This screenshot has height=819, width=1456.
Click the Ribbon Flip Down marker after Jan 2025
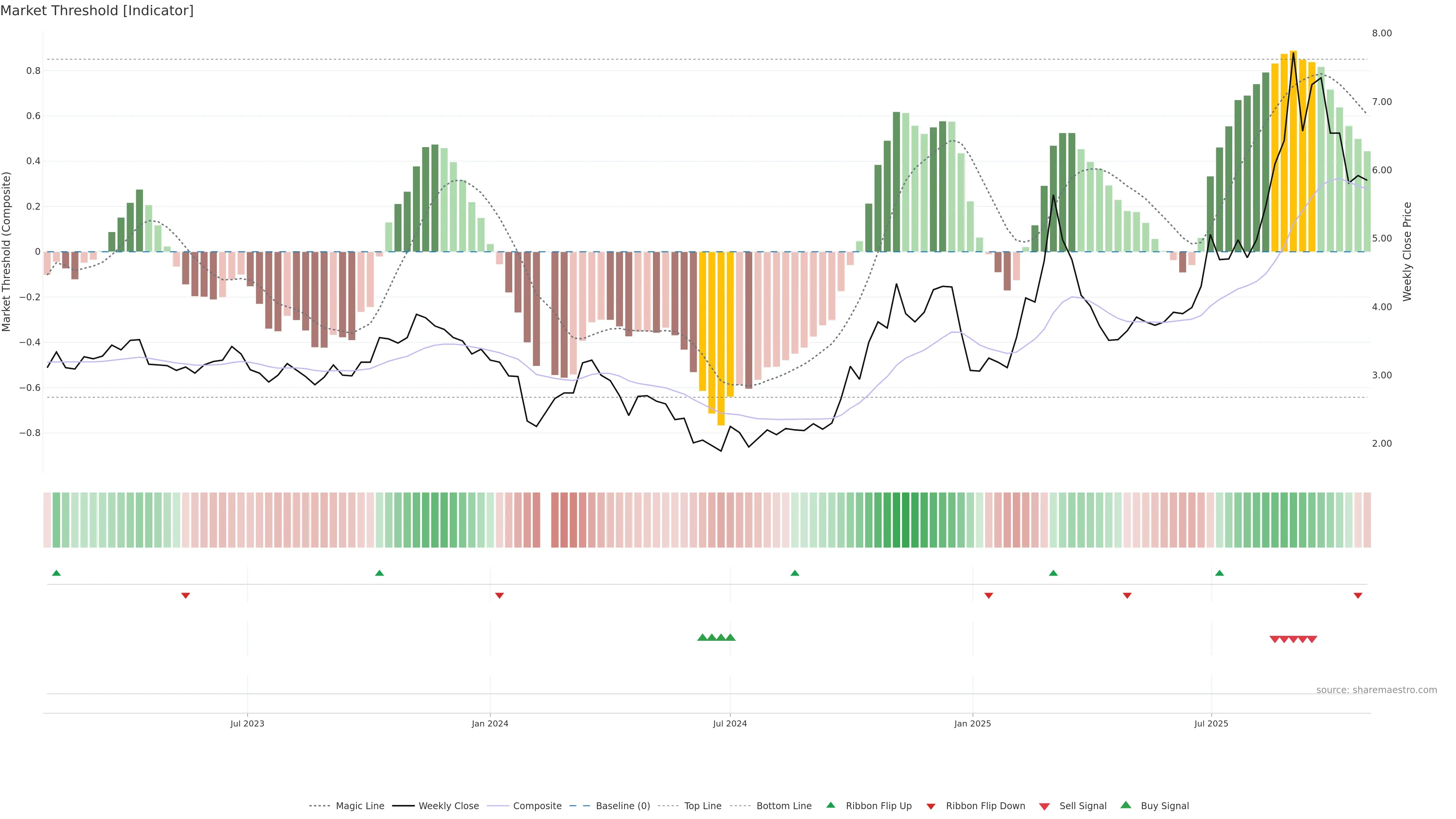tap(988, 595)
